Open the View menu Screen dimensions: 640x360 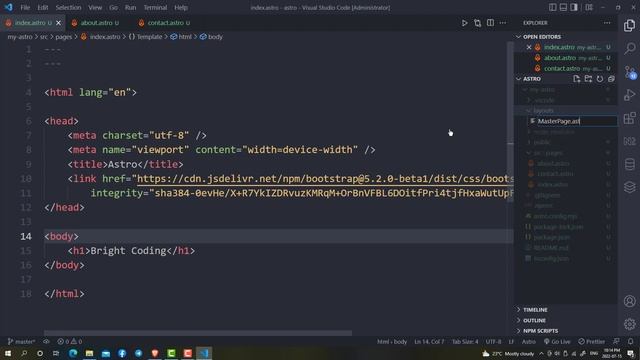click(x=95, y=7)
